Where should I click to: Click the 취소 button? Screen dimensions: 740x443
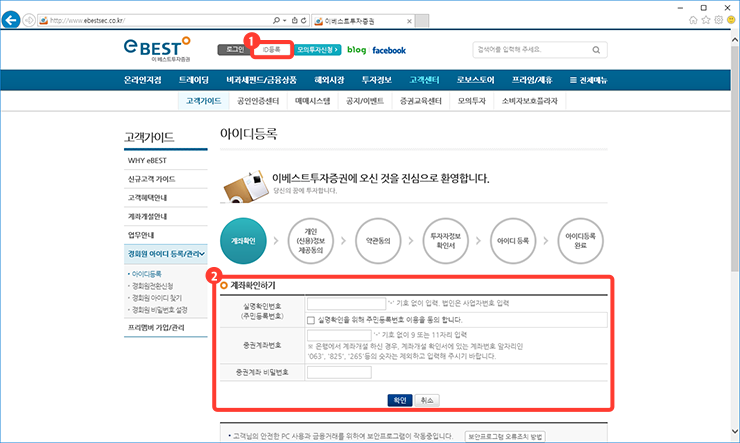tap(427, 400)
